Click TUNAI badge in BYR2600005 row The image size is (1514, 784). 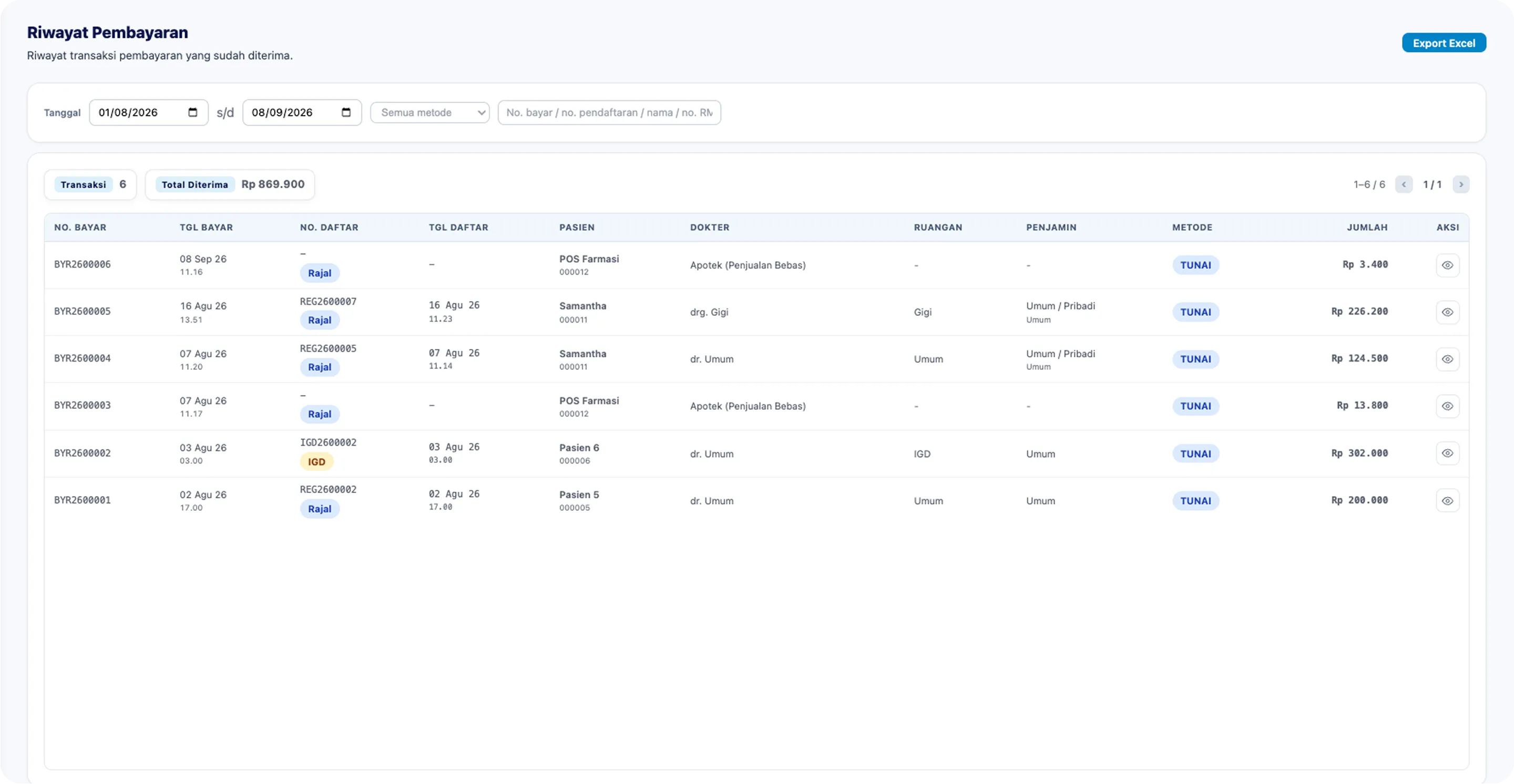point(1195,312)
